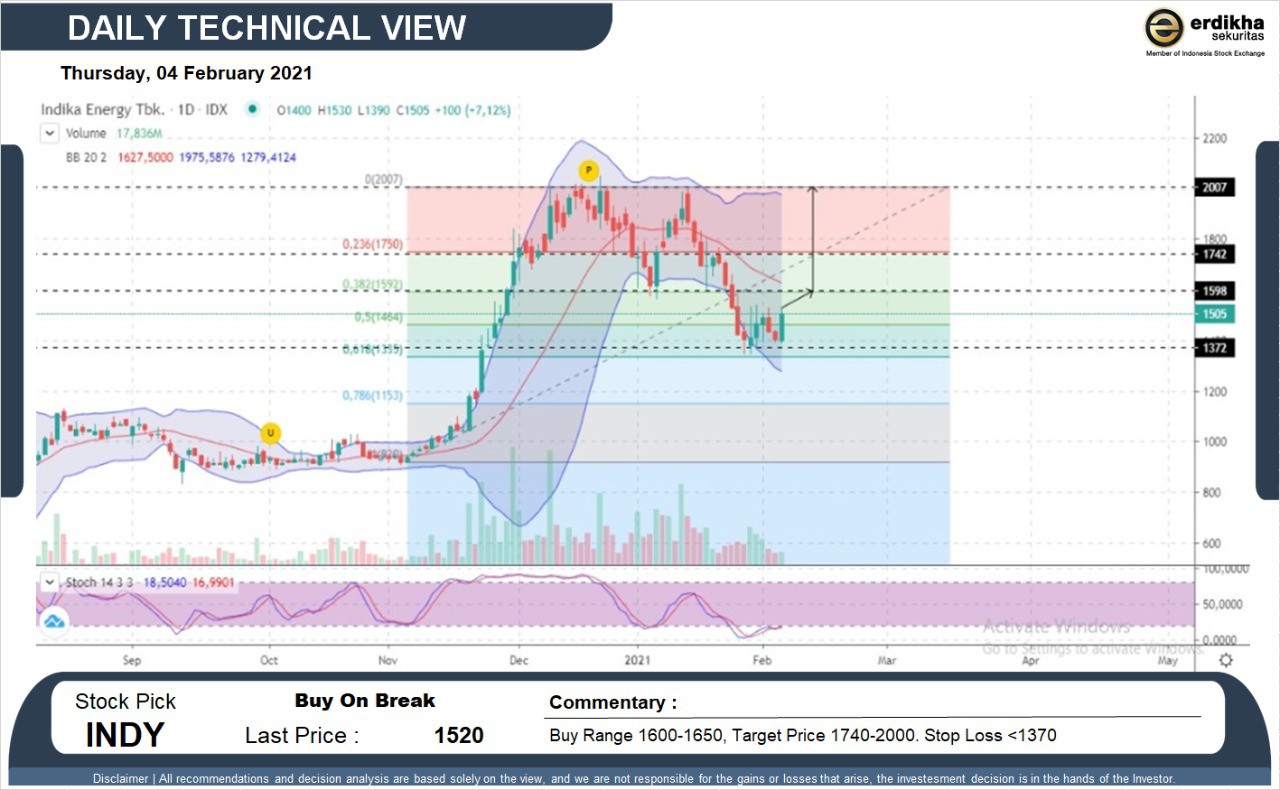Click the 2021 label on time axis
The height and width of the screenshot is (790, 1280).
(x=639, y=660)
